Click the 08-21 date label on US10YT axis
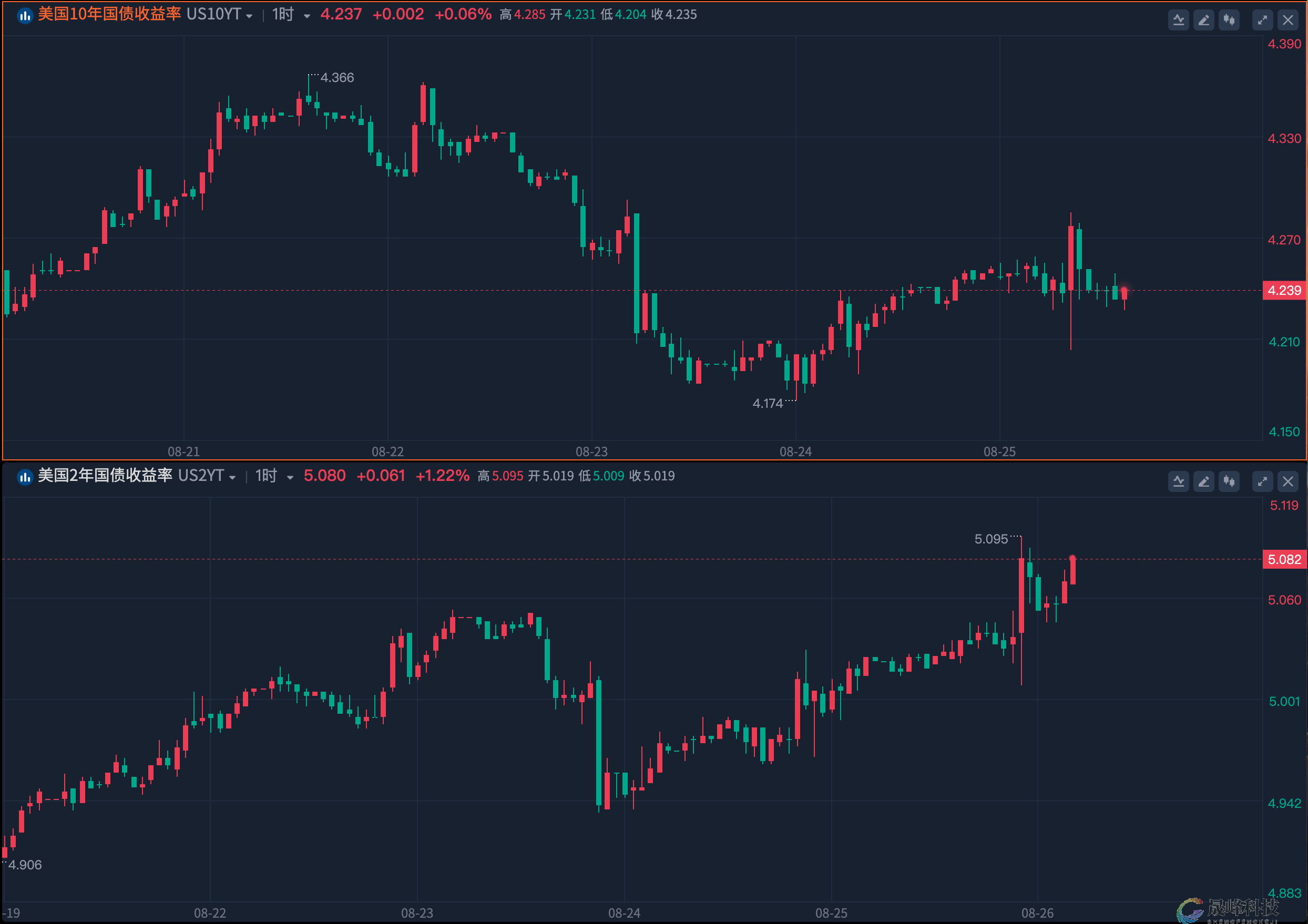Image resolution: width=1308 pixels, height=924 pixels. [x=183, y=451]
